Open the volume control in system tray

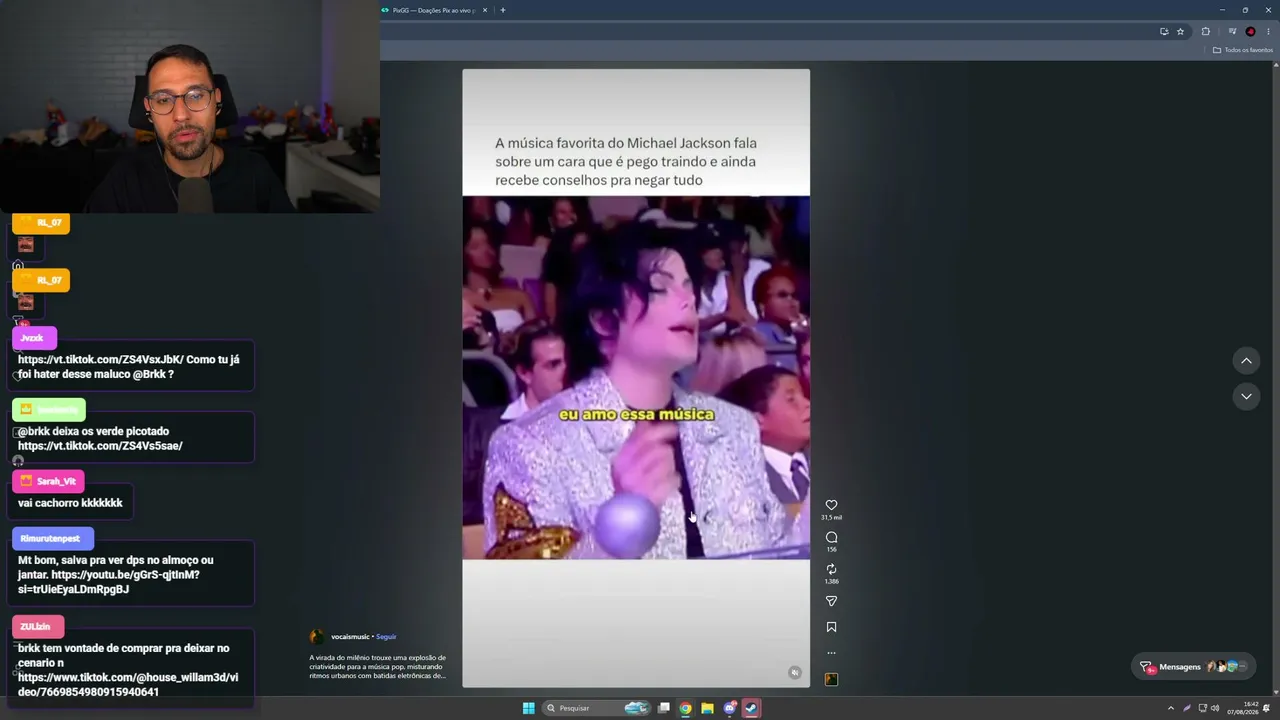coord(1215,708)
